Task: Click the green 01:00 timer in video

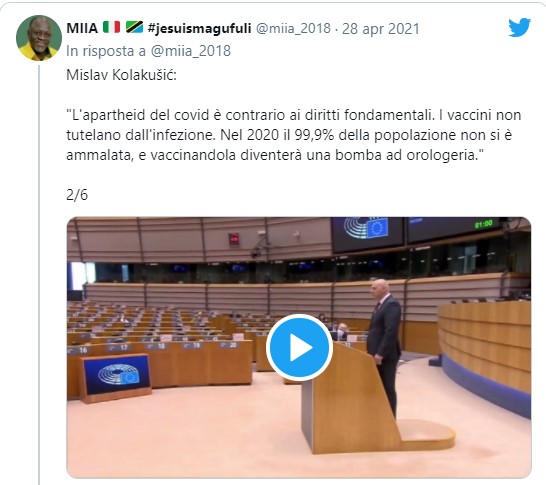Action: pyautogui.click(x=483, y=224)
